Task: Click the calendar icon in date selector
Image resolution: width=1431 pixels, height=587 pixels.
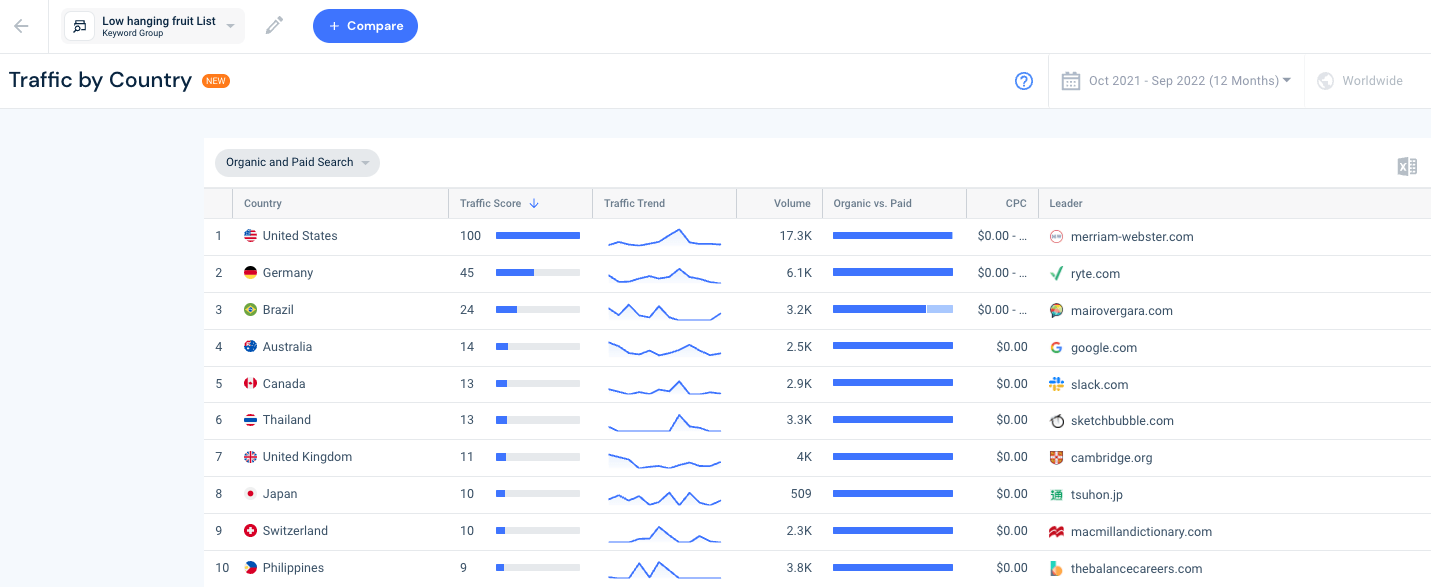Action: 1070,81
